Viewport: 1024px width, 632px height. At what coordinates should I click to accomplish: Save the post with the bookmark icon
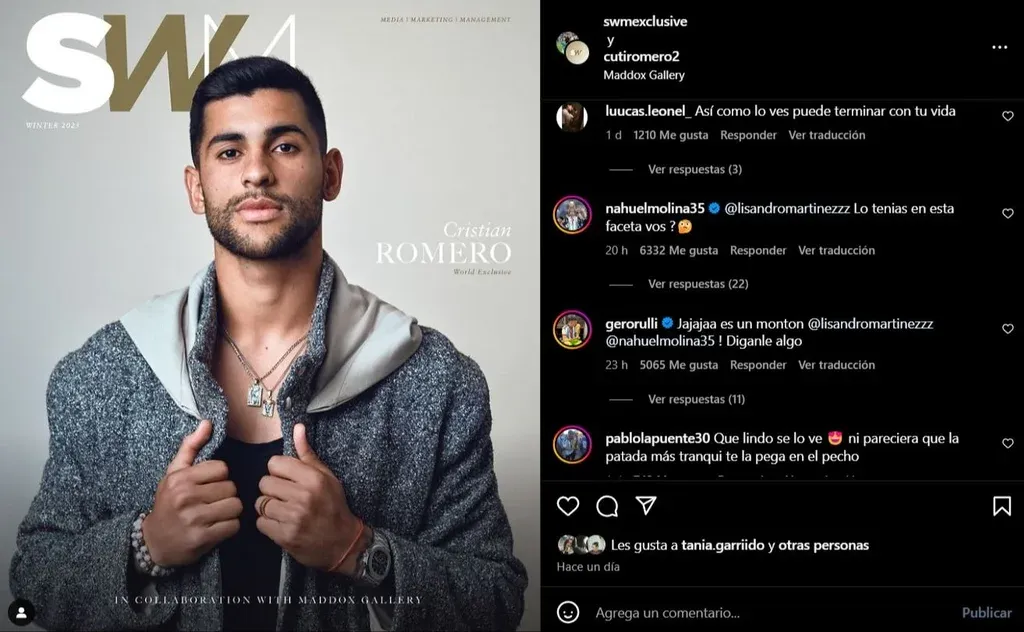(1002, 506)
